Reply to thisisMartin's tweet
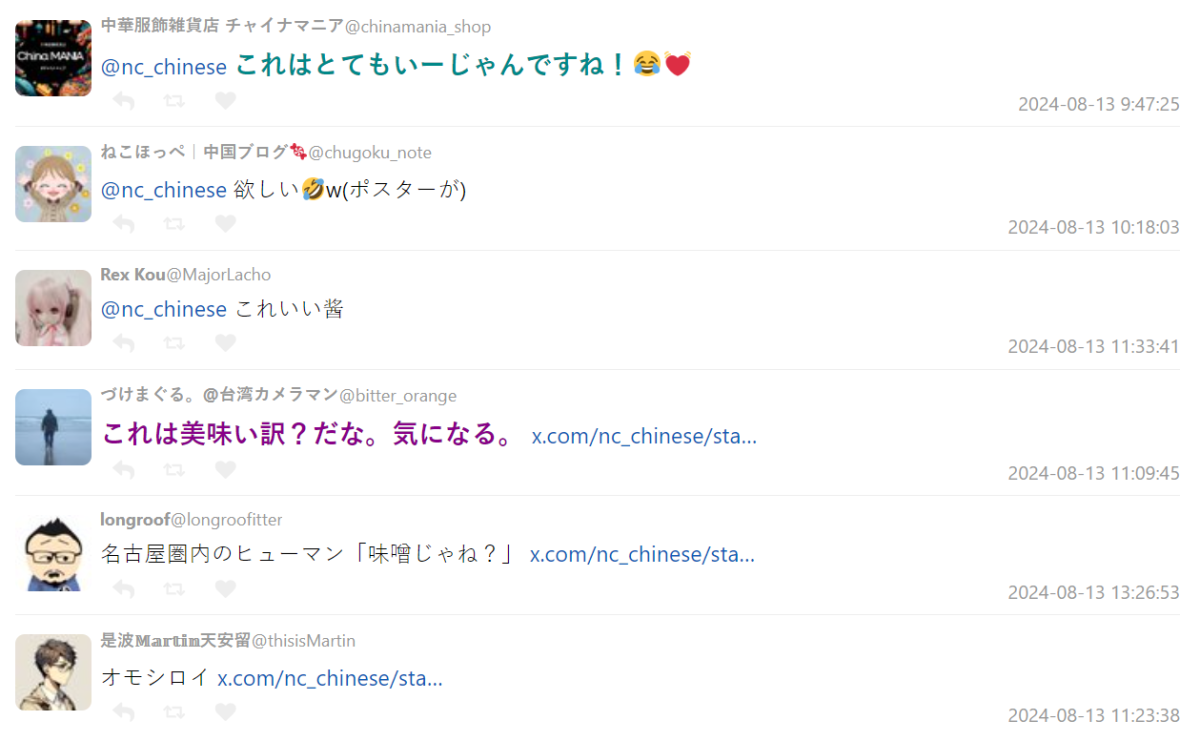 (124, 712)
